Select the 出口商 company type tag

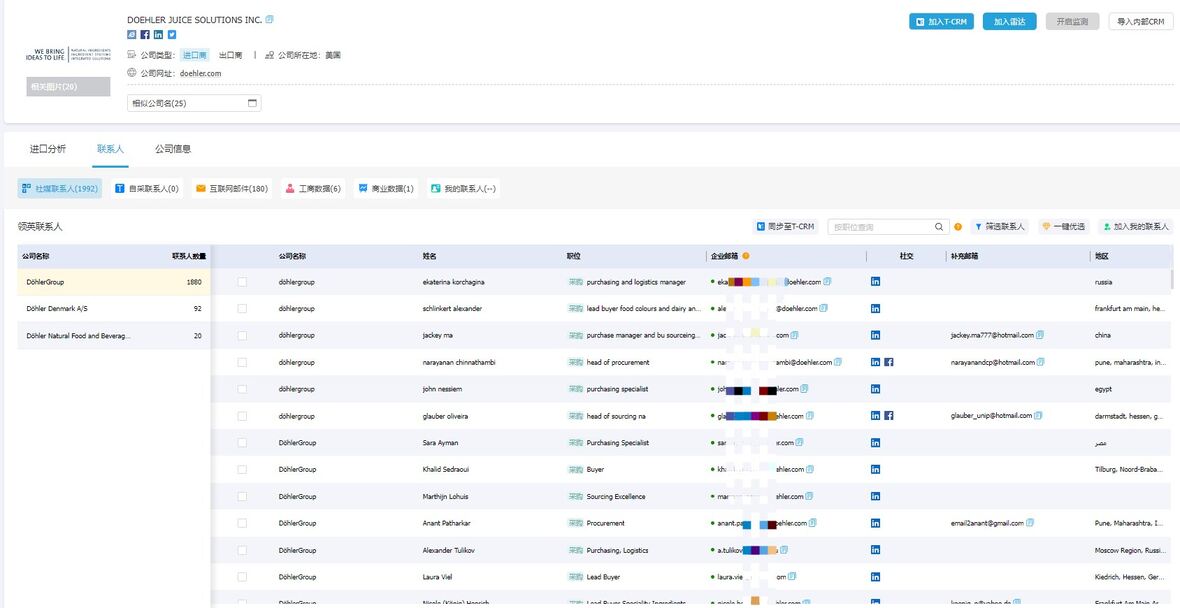tap(230, 55)
